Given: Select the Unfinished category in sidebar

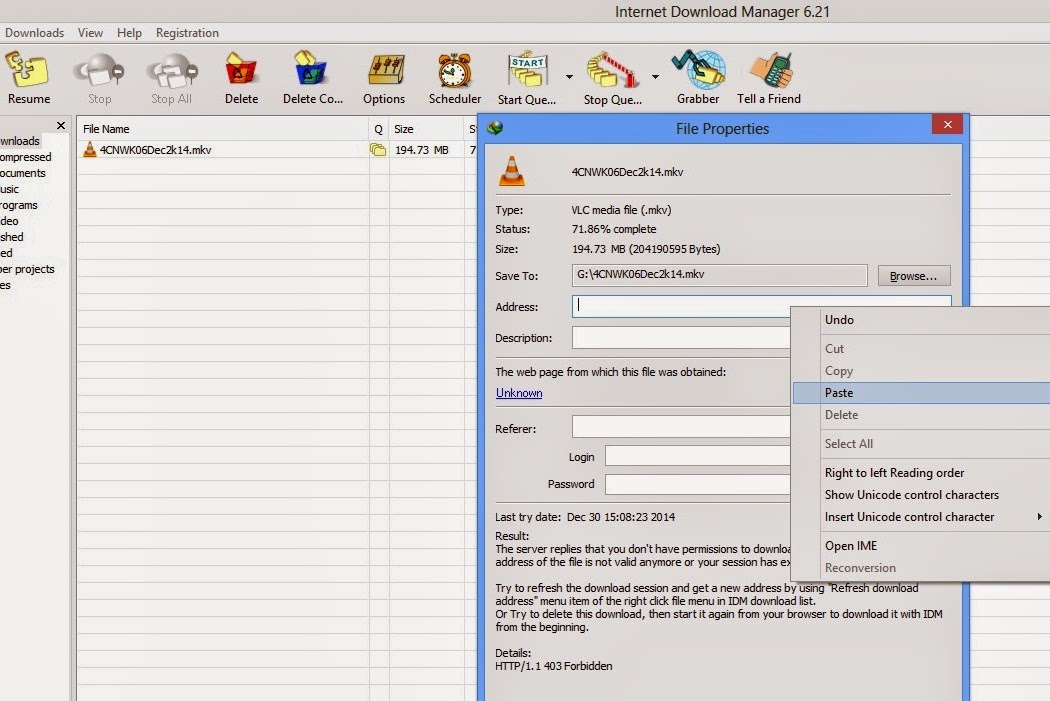Looking at the screenshot, I should coord(12,237).
